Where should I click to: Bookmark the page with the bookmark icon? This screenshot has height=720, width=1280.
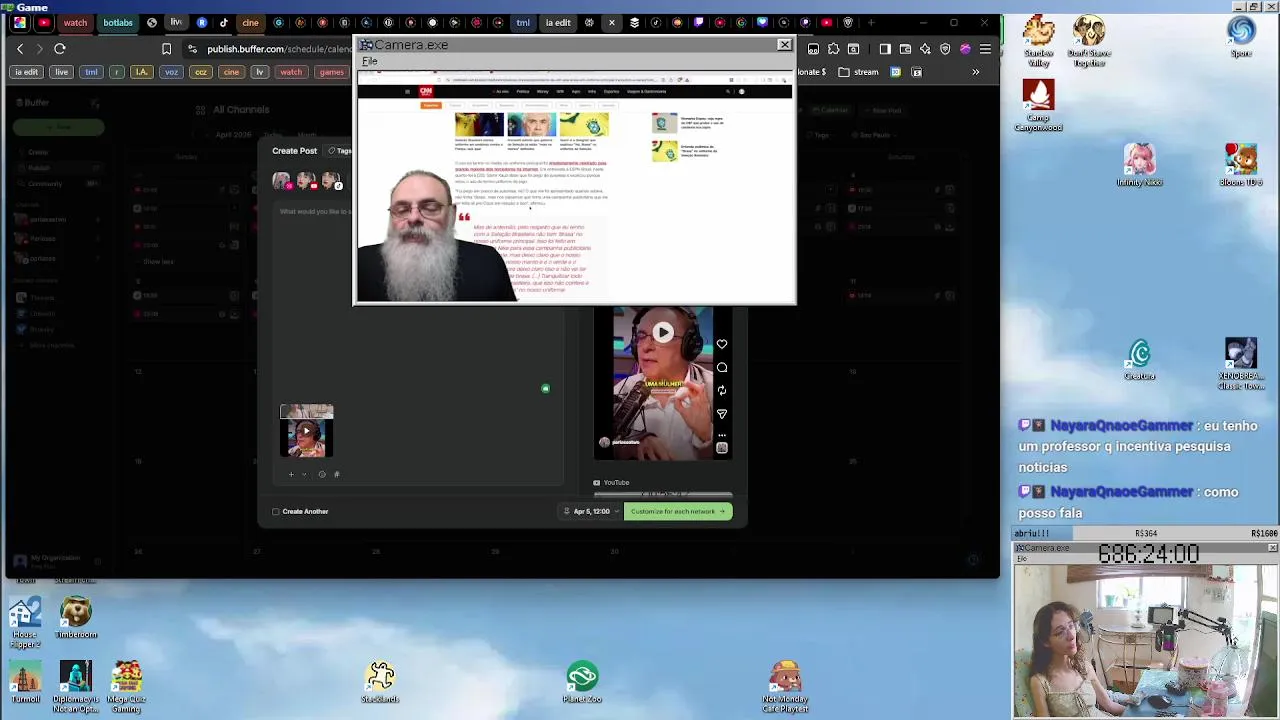tap(166, 48)
